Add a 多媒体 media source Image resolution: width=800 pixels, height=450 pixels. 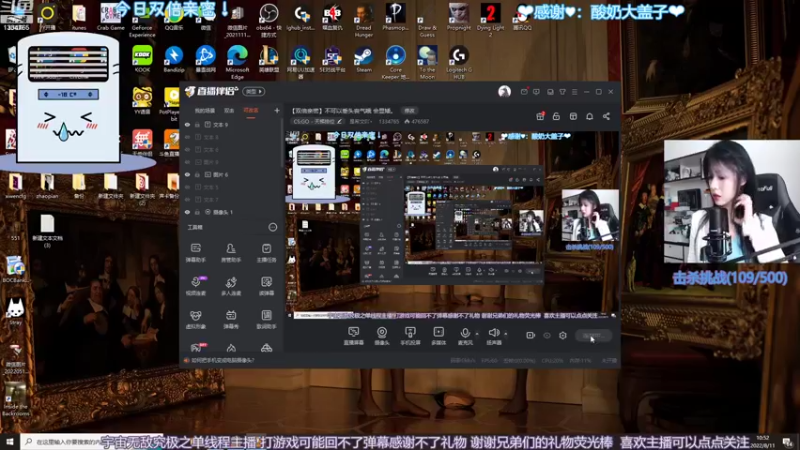pos(438,336)
